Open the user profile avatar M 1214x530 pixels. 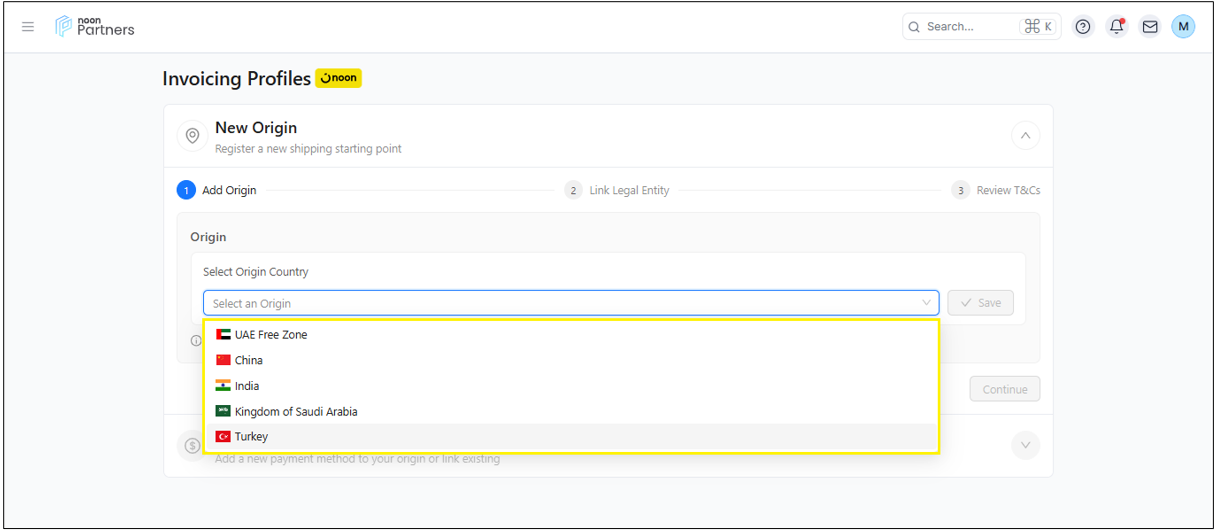pyautogui.click(x=1183, y=27)
